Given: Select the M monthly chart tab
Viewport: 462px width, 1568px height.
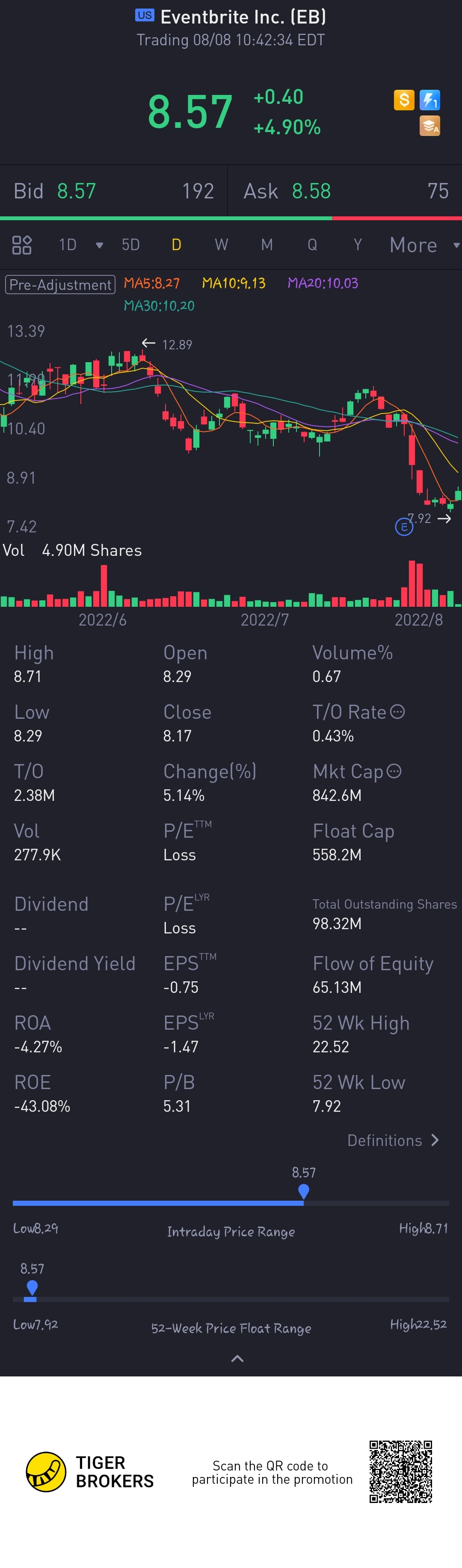Looking at the screenshot, I should click(x=267, y=245).
